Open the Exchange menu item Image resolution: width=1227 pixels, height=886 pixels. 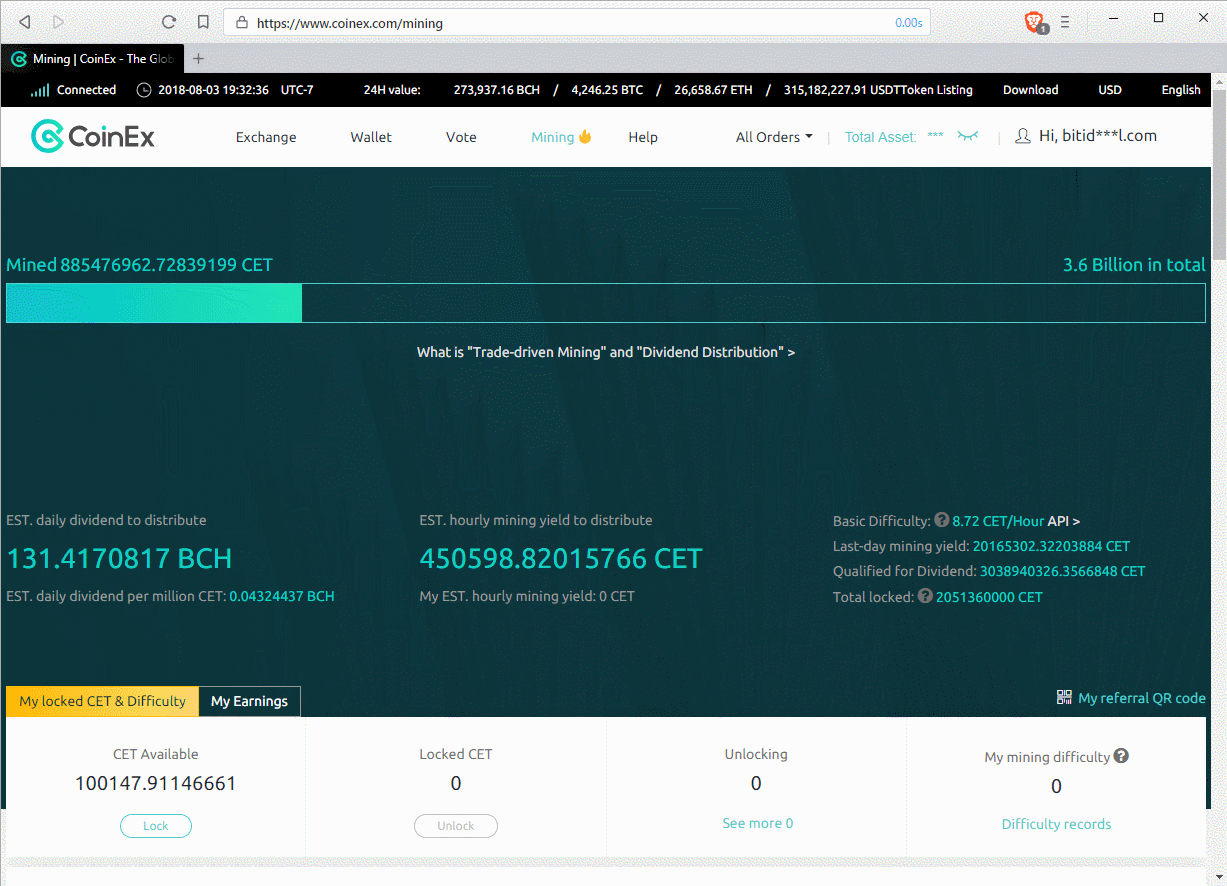coord(266,137)
